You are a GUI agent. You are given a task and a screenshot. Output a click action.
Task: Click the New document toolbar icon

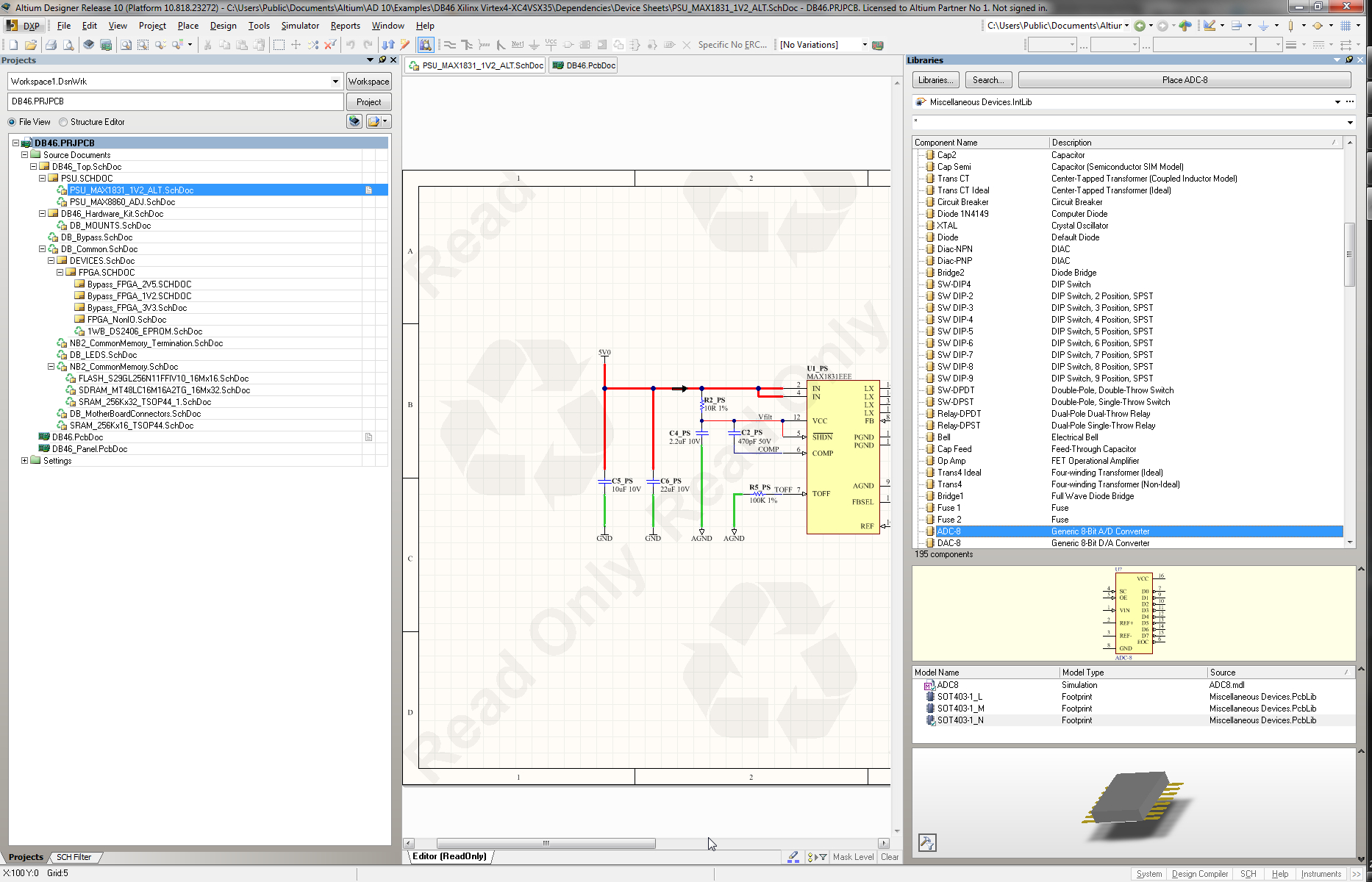(14, 45)
